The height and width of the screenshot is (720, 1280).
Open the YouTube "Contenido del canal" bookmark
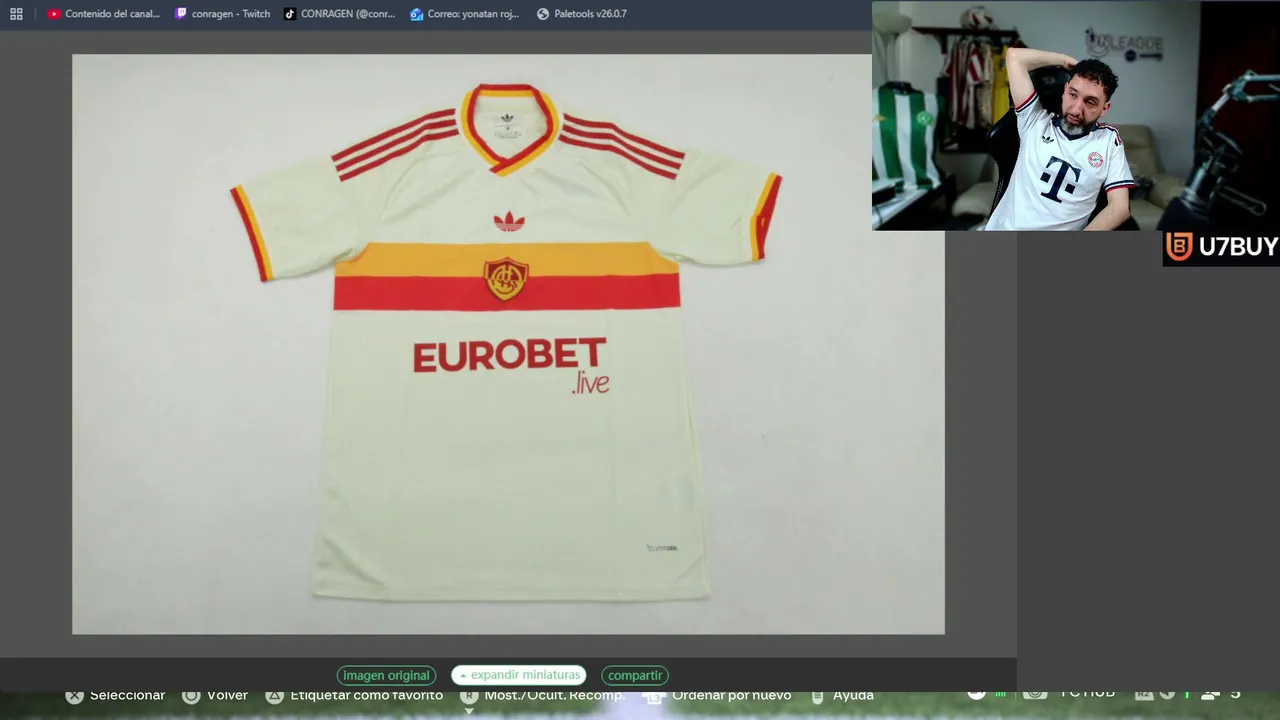tap(104, 14)
